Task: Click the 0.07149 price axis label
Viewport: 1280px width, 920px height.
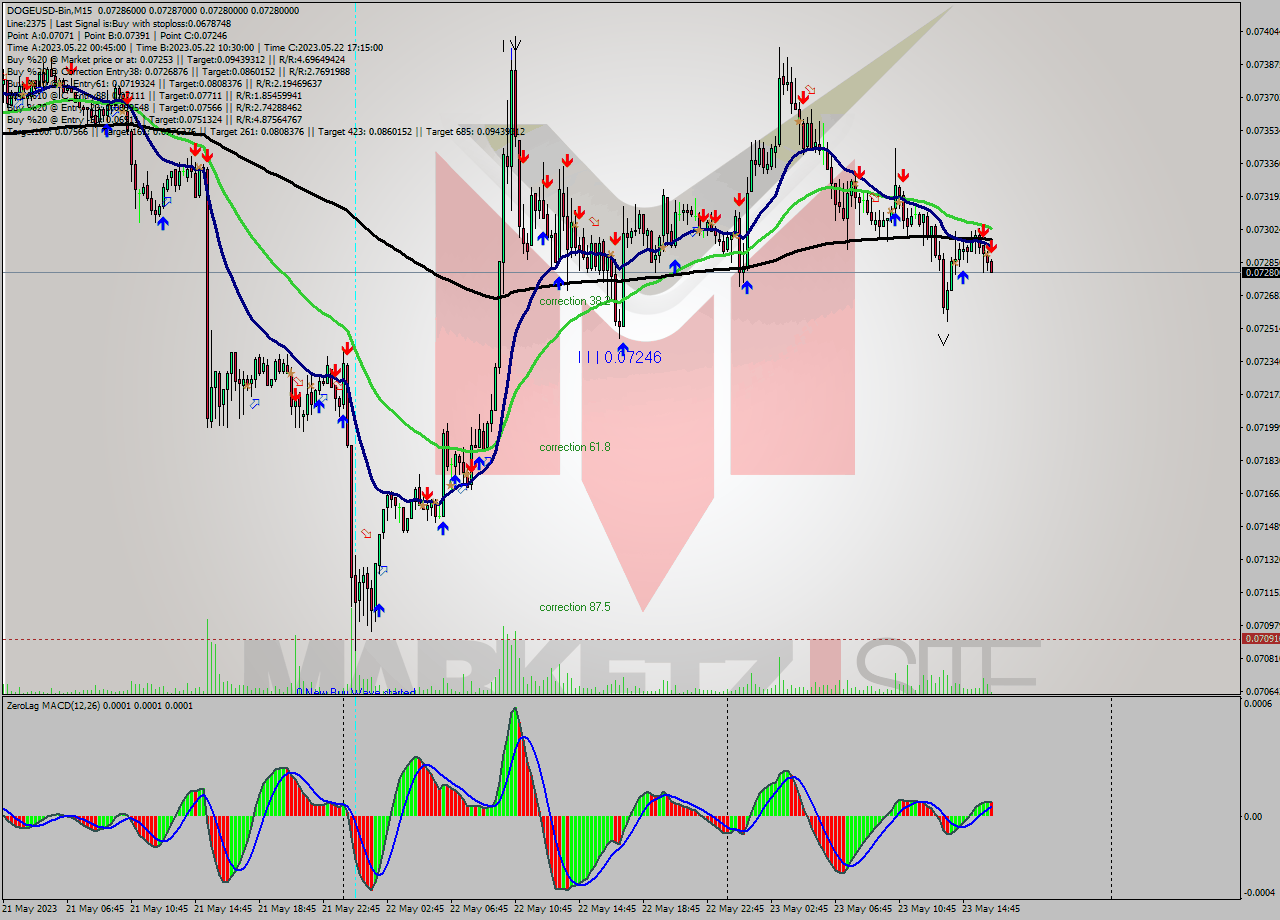Action: [x=1261, y=526]
